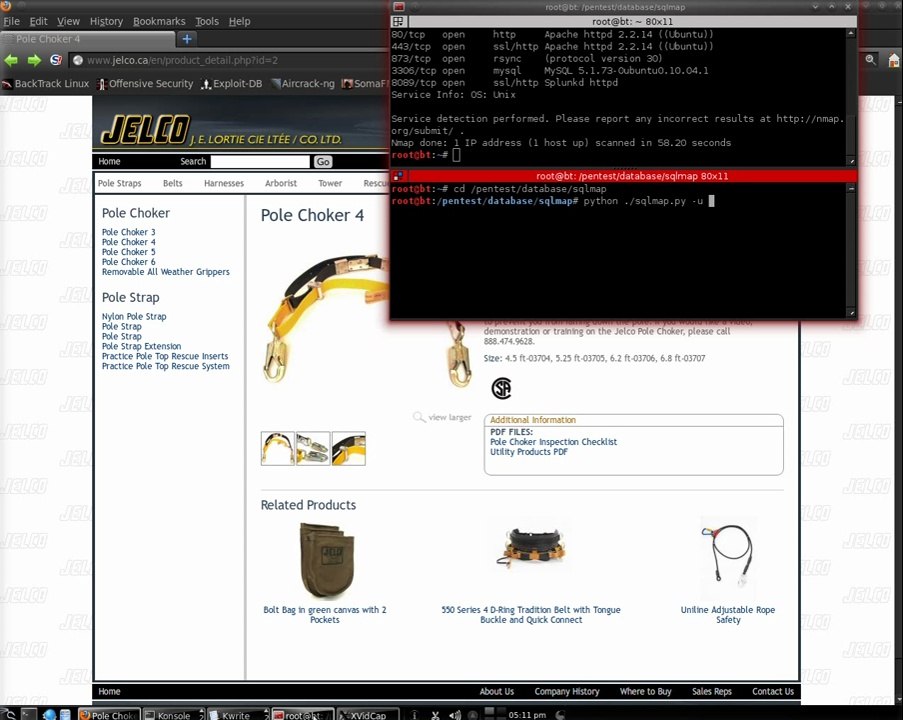Open Exploit-DB bookmark
This screenshot has width=903, height=720.
pos(232,84)
